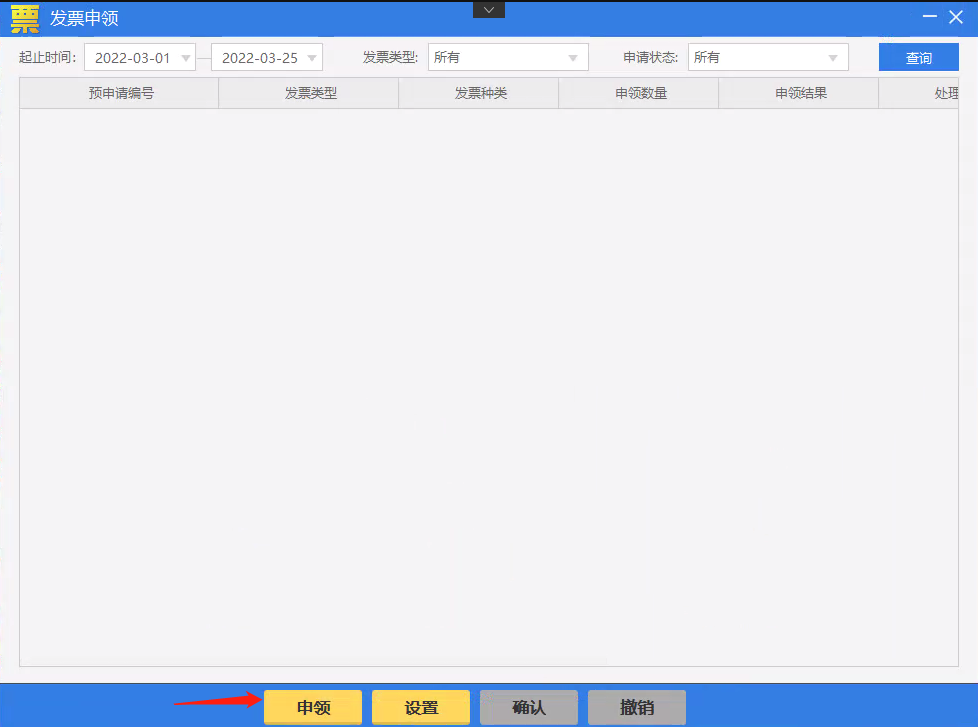Sort by 发票类型 column header

(x=309, y=94)
